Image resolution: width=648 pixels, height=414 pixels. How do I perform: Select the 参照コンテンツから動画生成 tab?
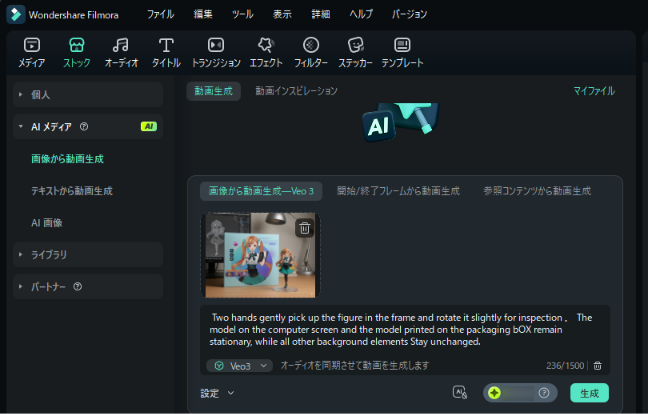[537, 191]
